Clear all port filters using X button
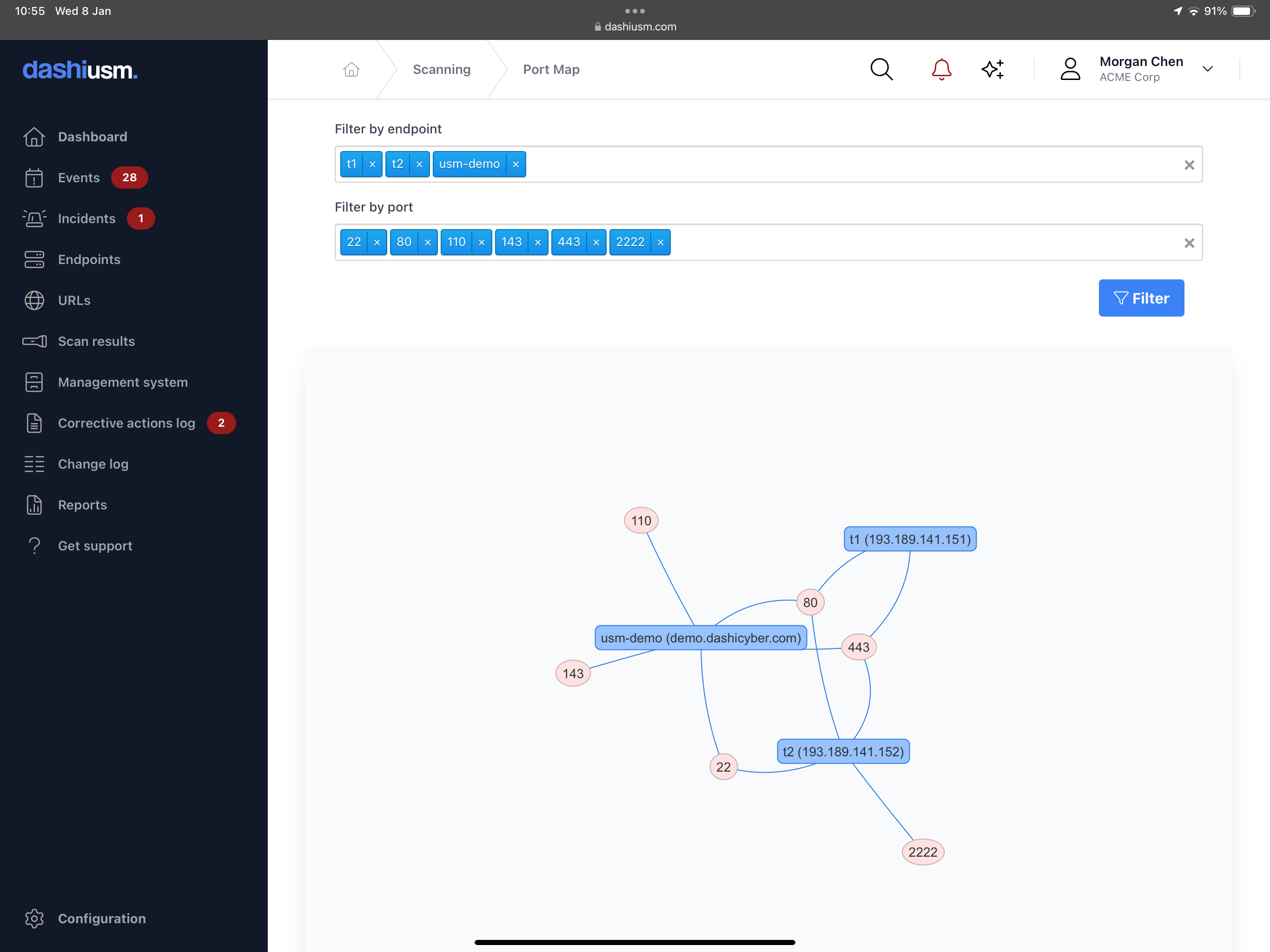1270x952 pixels. pyautogui.click(x=1189, y=242)
